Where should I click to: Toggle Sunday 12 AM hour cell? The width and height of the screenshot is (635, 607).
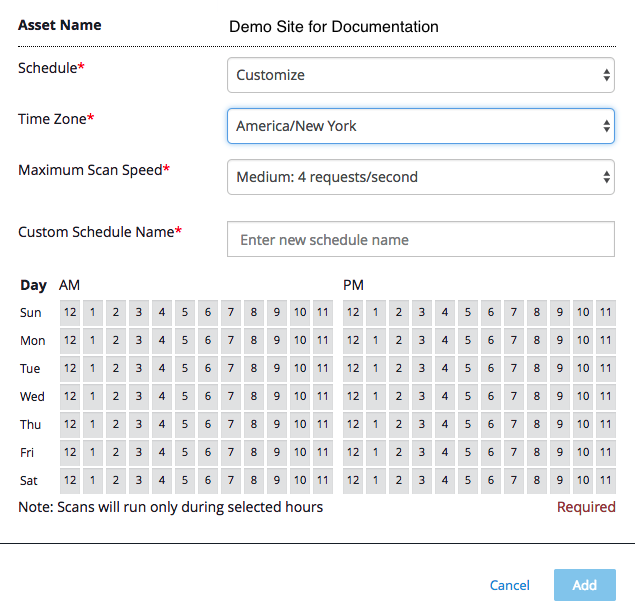[x=70, y=313]
